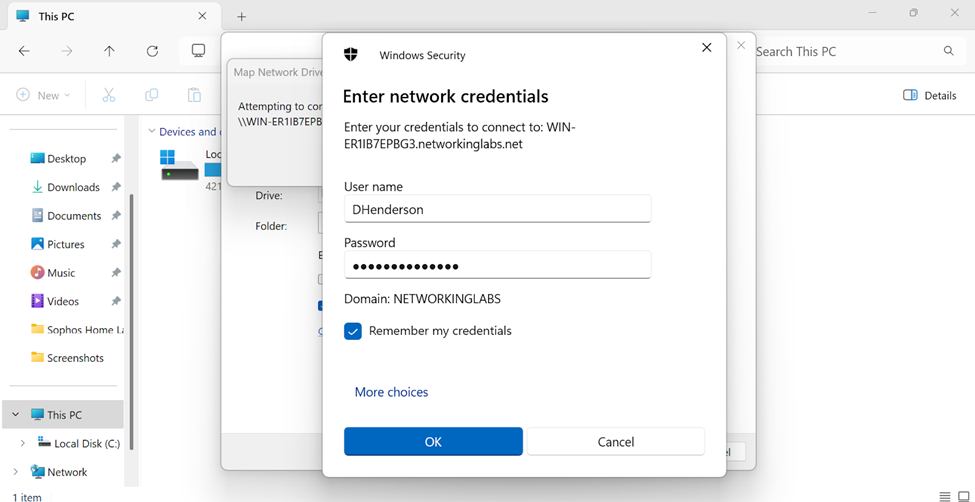The image size is (975, 502).
Task: Toggle the Details pane button
Action: (930, 95)
